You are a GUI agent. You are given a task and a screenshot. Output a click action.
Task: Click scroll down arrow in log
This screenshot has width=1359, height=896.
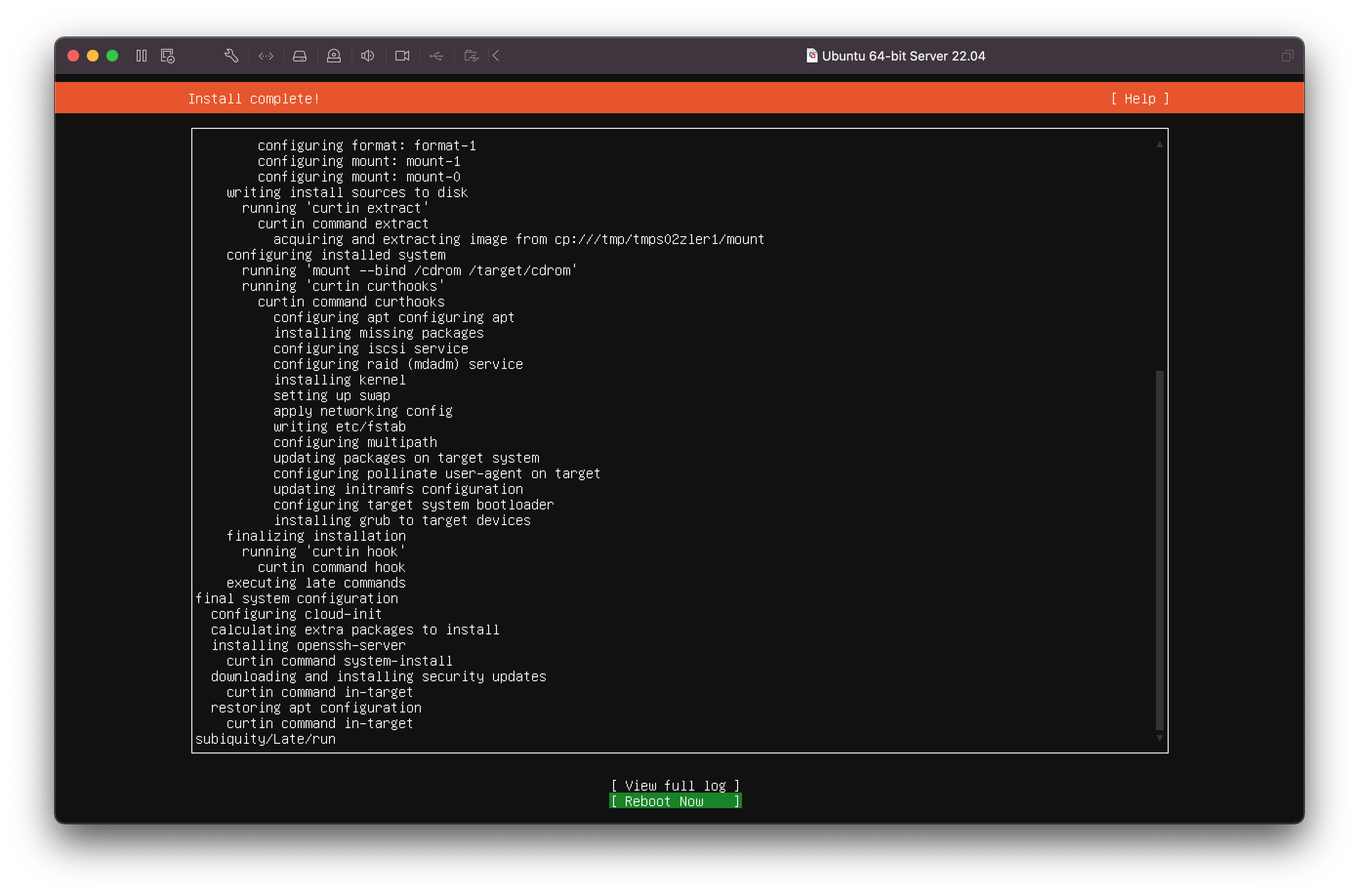click(x=1159, y=738)
